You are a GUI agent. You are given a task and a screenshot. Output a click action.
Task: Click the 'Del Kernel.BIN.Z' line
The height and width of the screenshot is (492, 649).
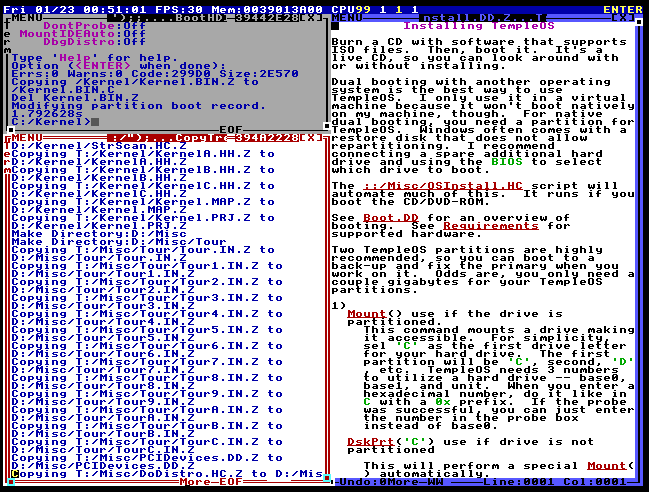(x=75, y=98)
